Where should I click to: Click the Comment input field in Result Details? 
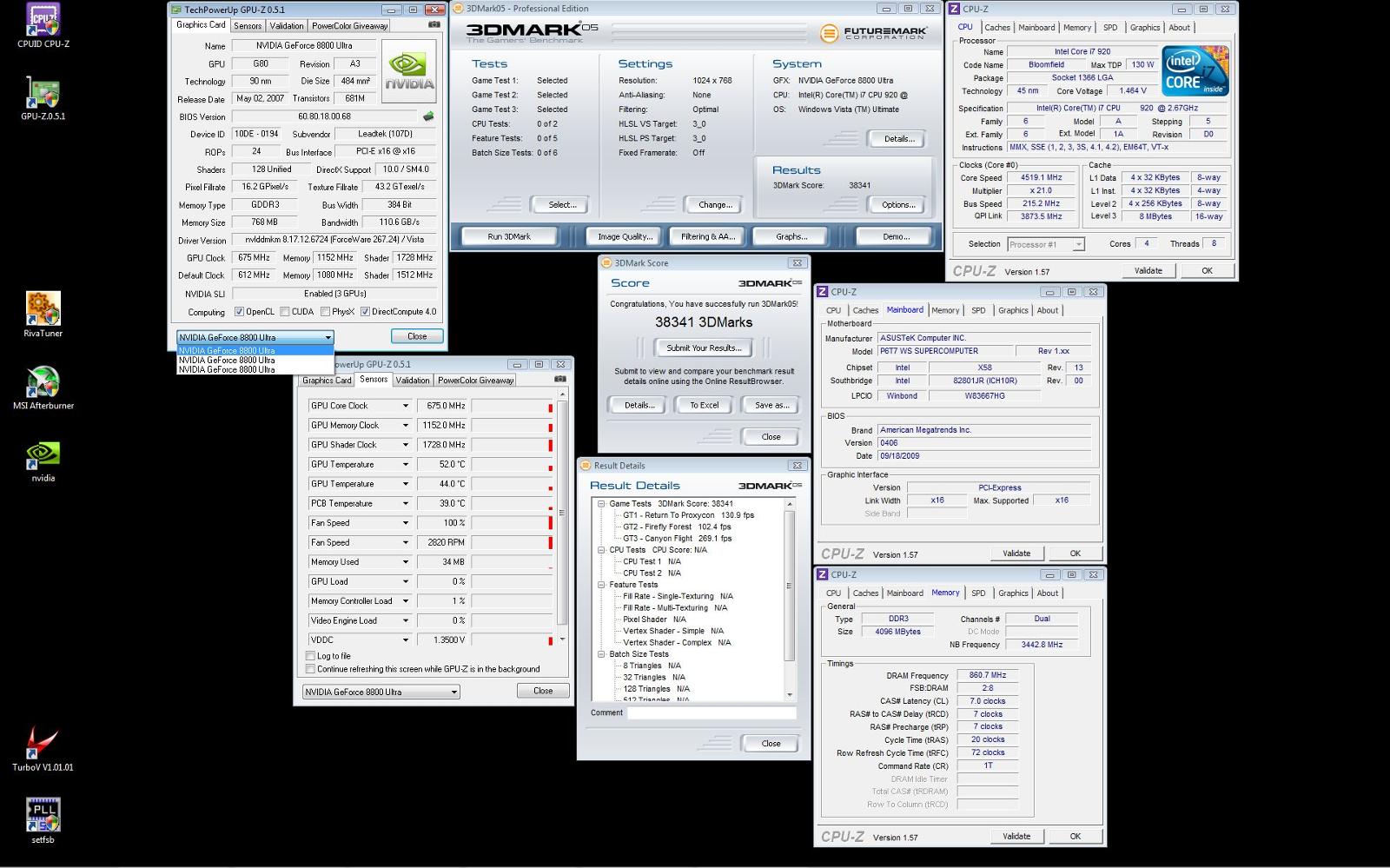pyautogui.click(x=712, y=712)
